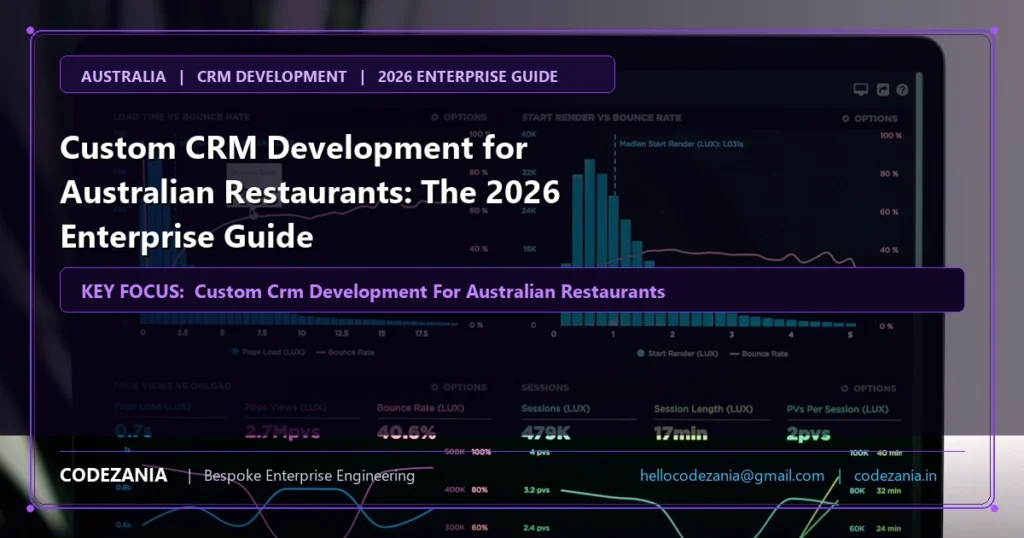1024x538 pixels.
Task: Click the 479K sessions value
Action: [x=545, y=433]
